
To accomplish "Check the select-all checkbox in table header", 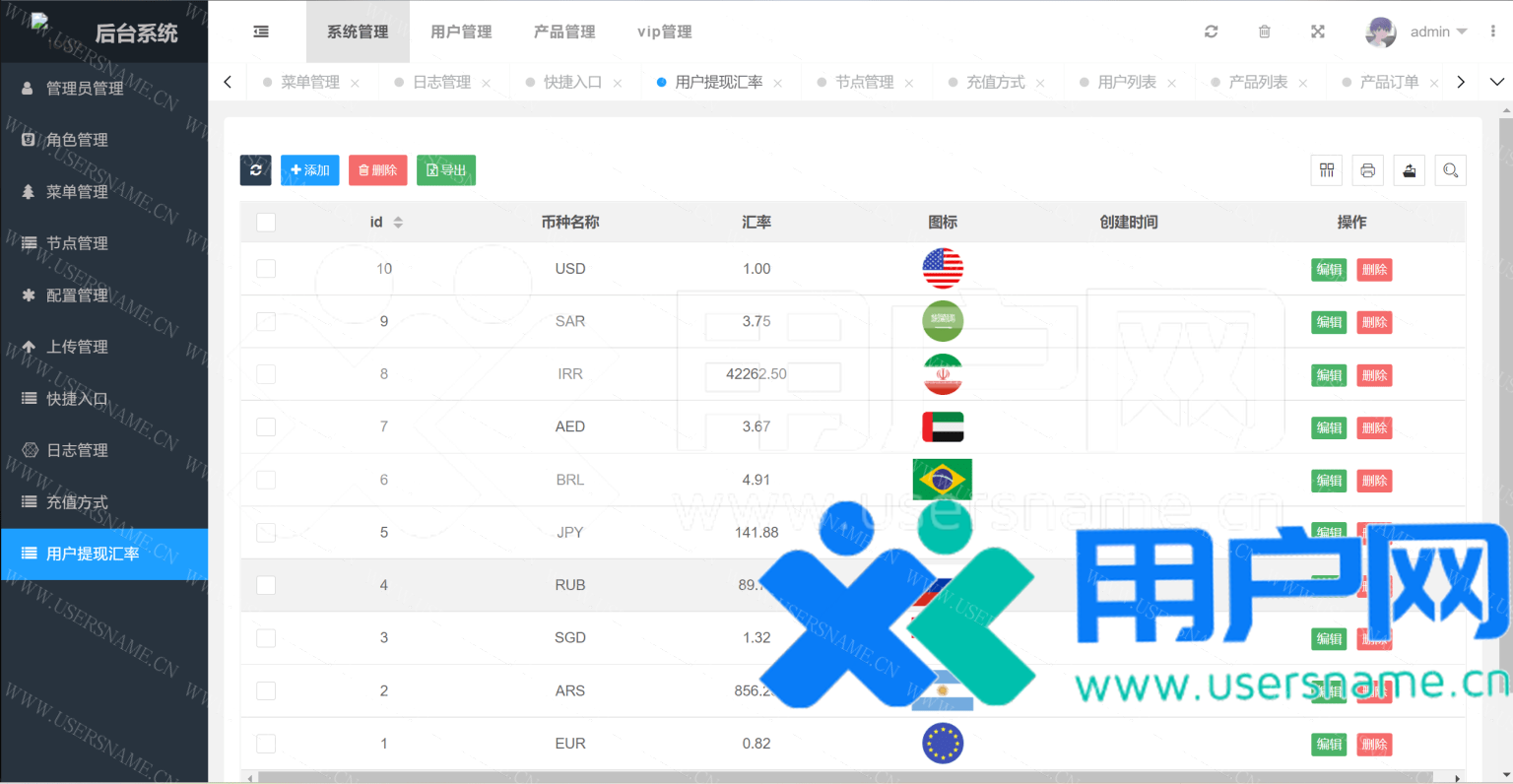I will (266, 223).
